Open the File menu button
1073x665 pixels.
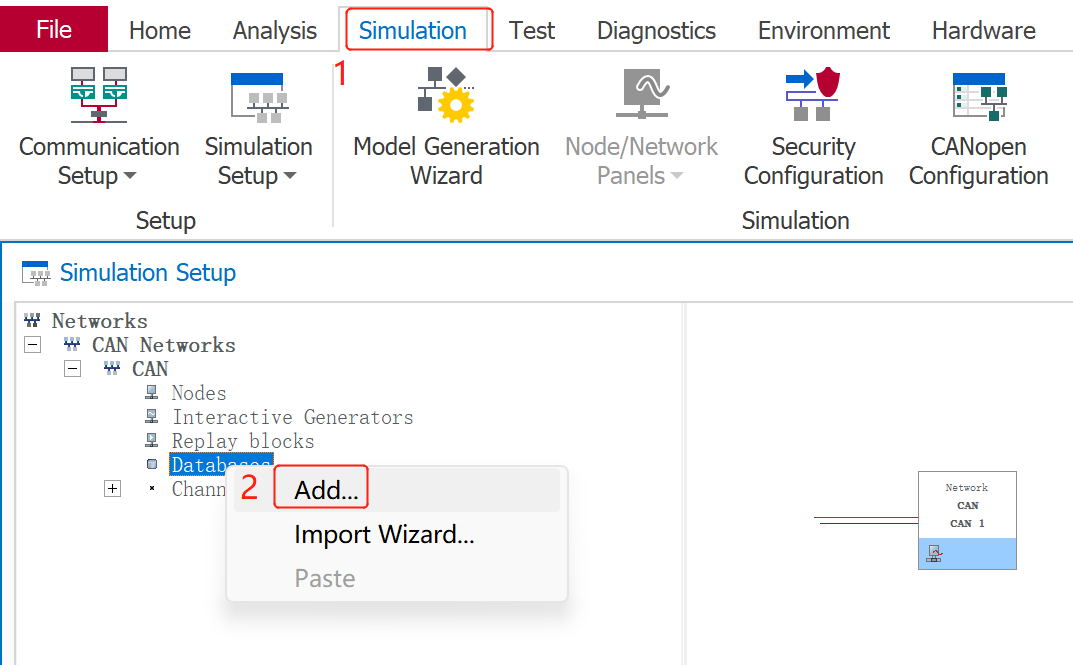click(x=54, y=29)
